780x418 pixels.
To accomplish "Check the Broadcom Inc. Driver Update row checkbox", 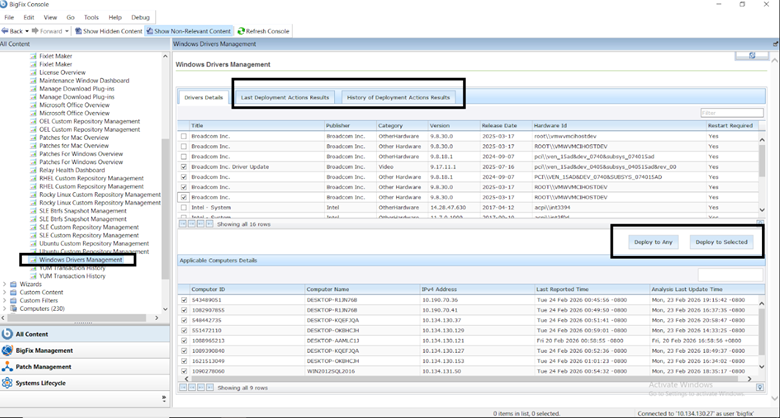I will point(183,167).
